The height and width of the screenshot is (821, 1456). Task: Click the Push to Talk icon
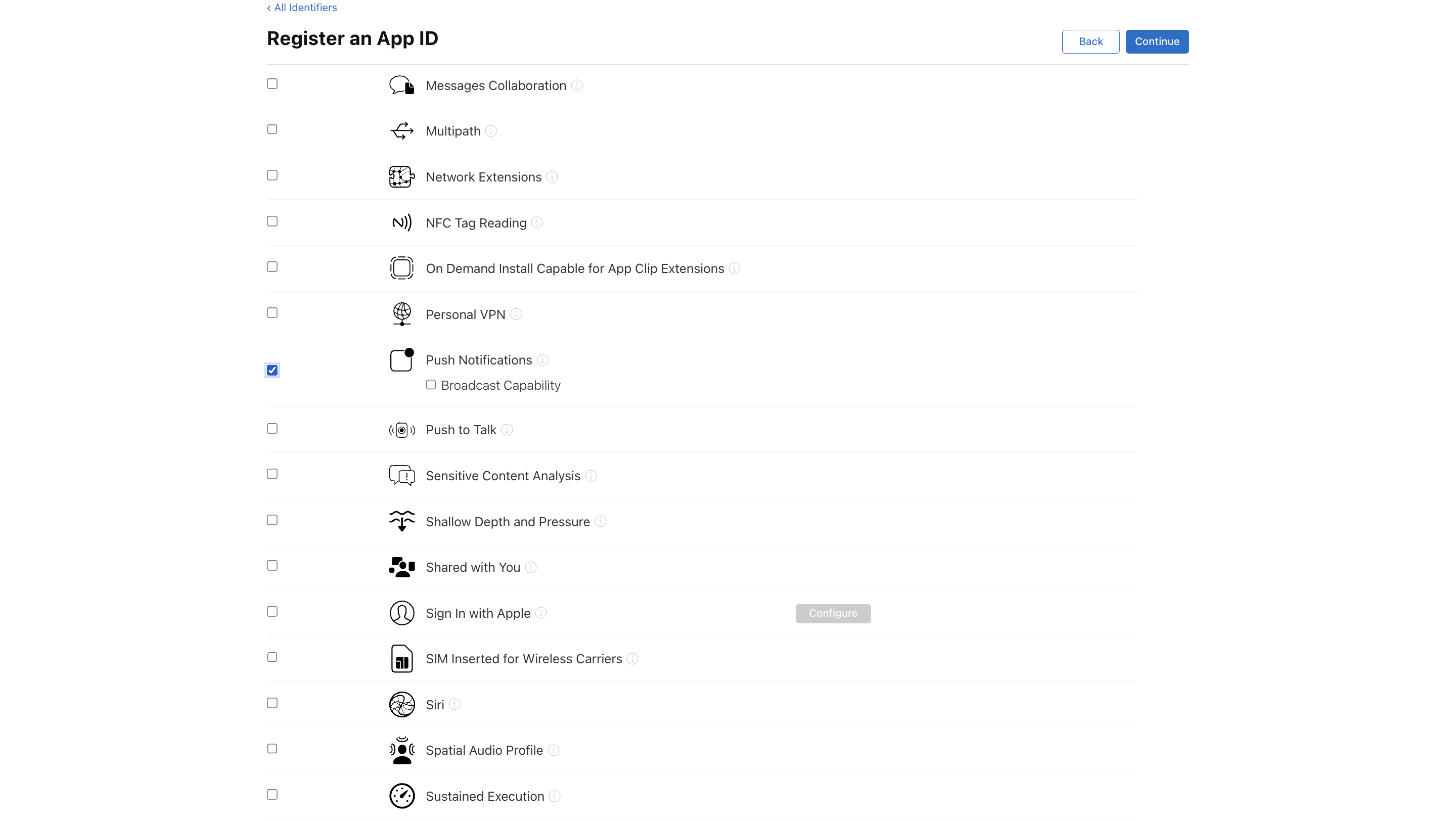(x=402, y=430)
